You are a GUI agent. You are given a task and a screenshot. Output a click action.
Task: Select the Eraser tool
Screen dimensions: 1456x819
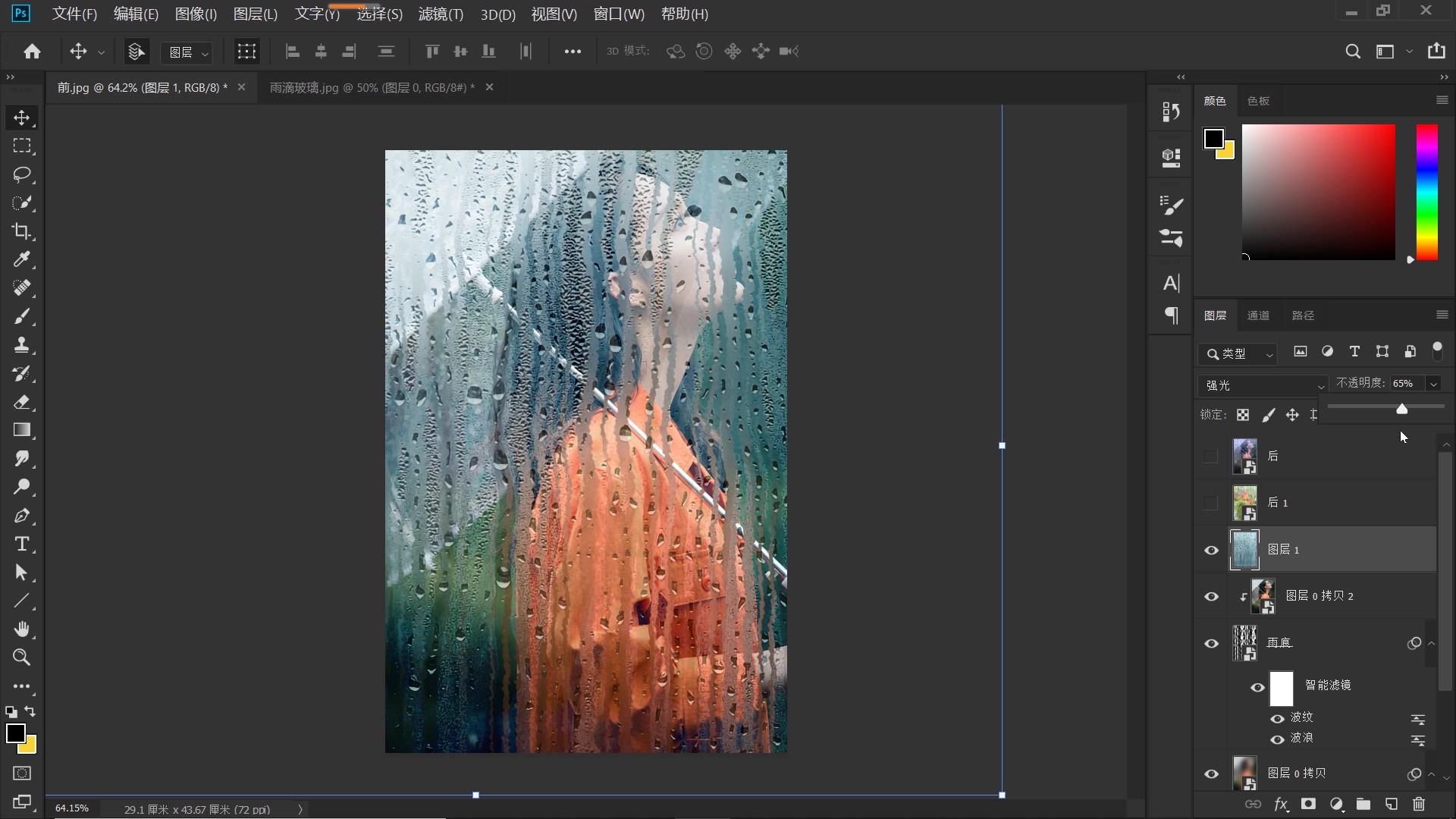pos(21,402)
